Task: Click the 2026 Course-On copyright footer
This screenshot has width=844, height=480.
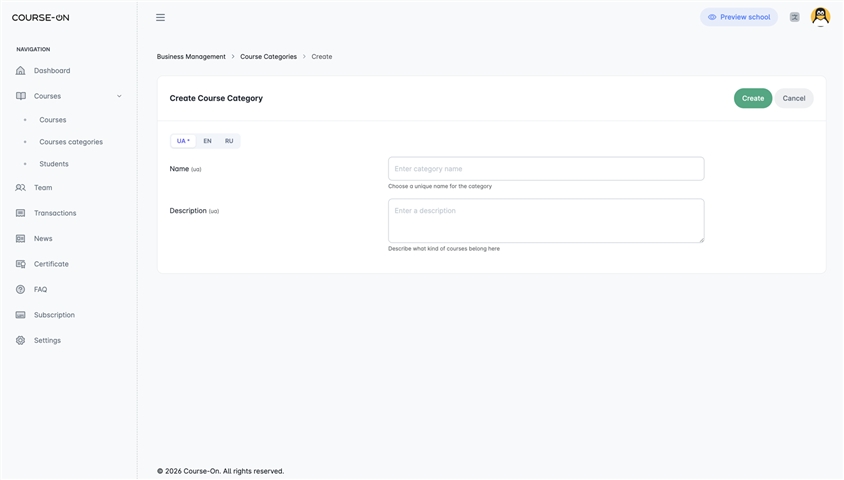Action: tap(220, 471)
